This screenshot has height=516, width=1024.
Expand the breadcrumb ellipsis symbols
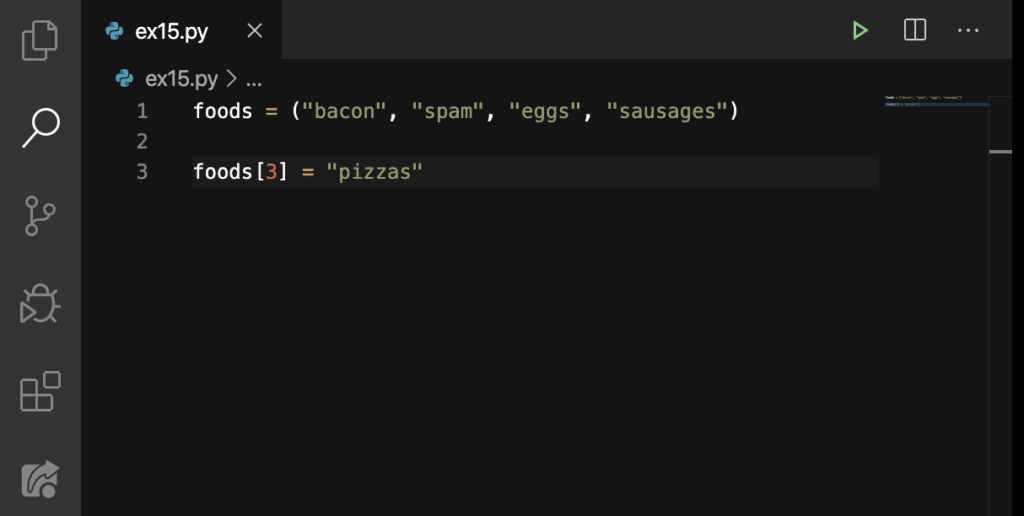click(x=253, y=81)
